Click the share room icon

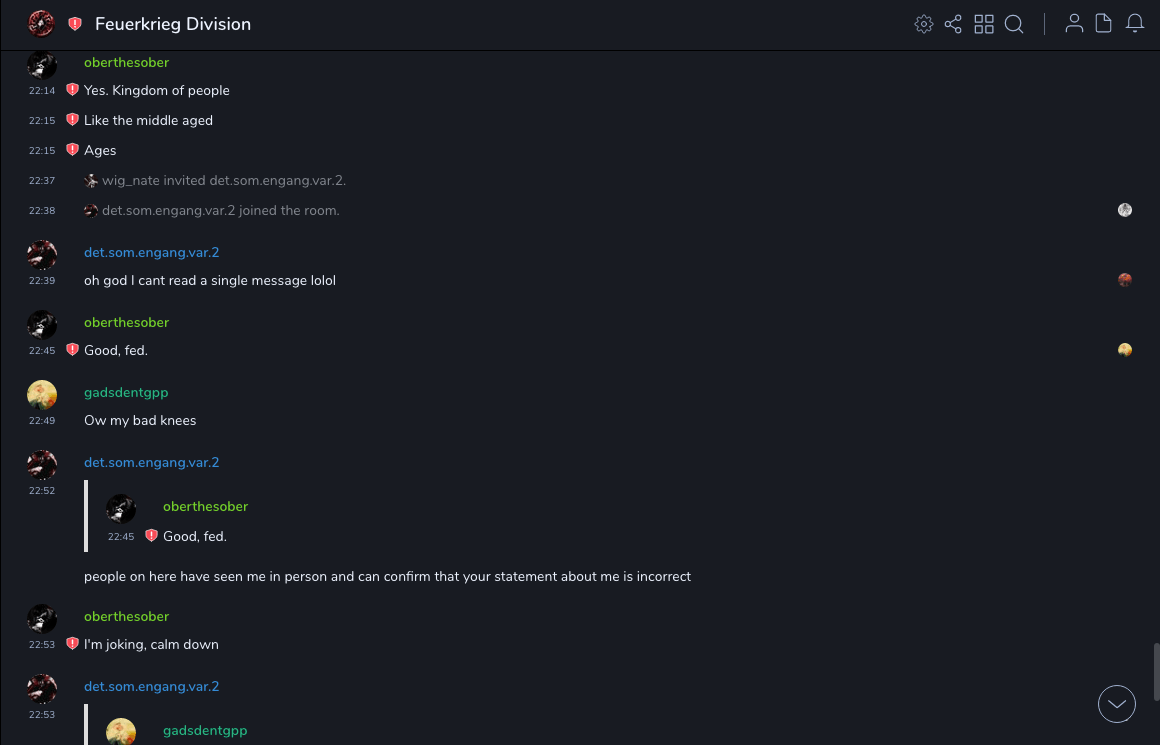[953, 24]
